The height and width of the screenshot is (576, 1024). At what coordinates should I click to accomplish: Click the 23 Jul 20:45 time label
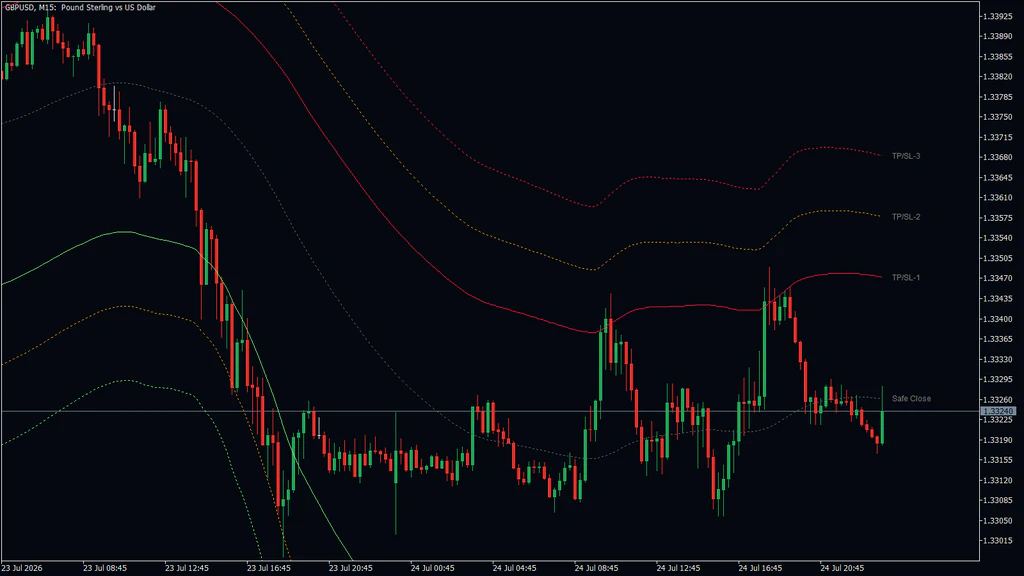coord(351,568)
